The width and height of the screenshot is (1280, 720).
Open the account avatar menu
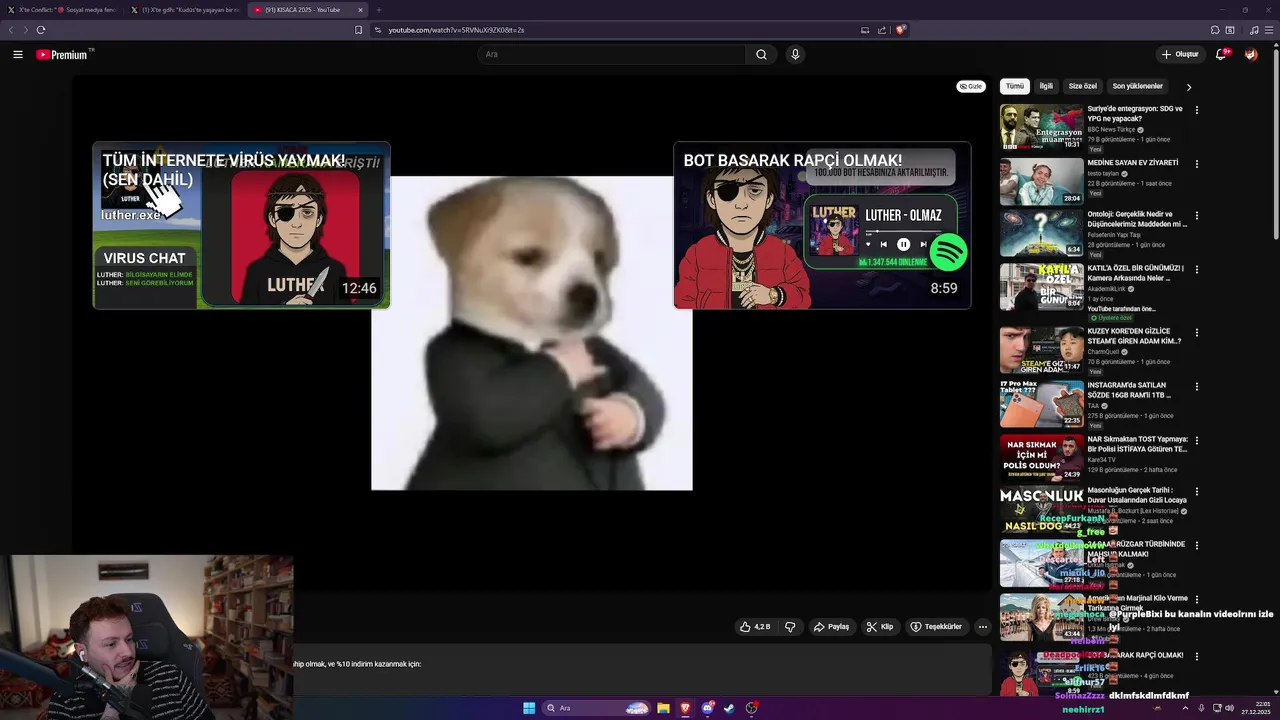coord(1251,54)
